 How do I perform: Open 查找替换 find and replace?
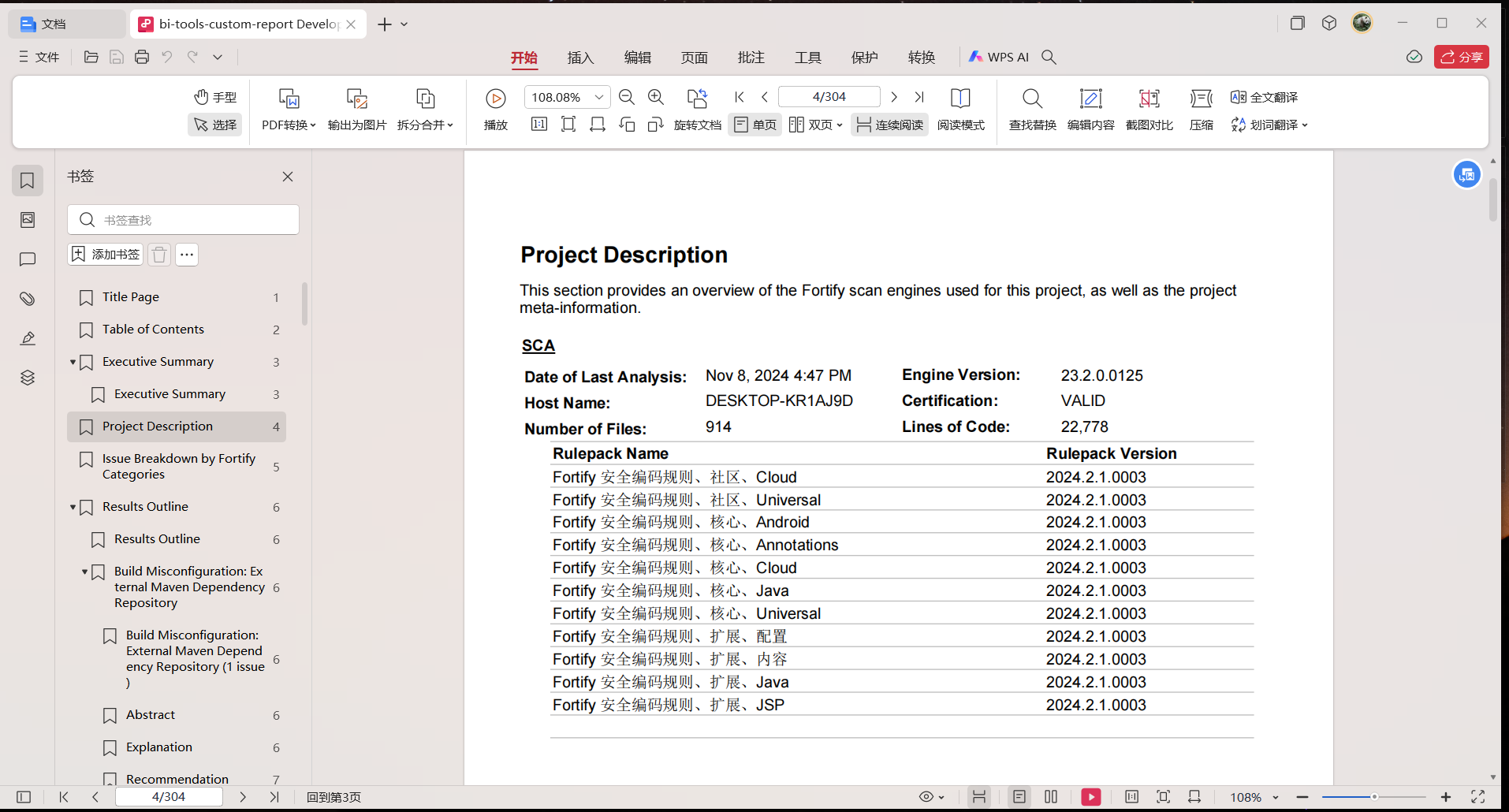[x=1032, y=109]
